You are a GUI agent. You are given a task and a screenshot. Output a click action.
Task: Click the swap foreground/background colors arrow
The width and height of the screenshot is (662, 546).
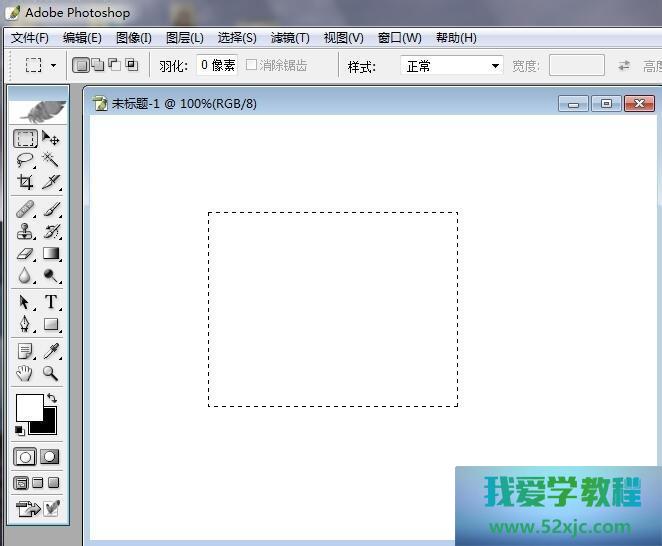[52, 399]
